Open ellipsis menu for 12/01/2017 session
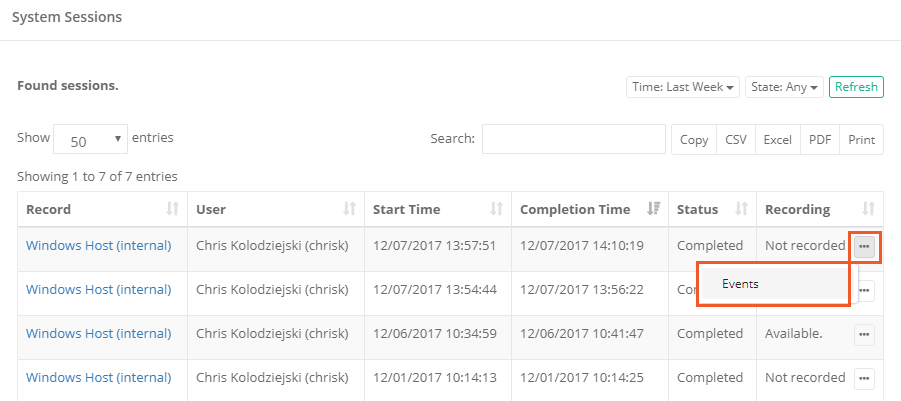901x401 pixels. [x=864, y=378]
